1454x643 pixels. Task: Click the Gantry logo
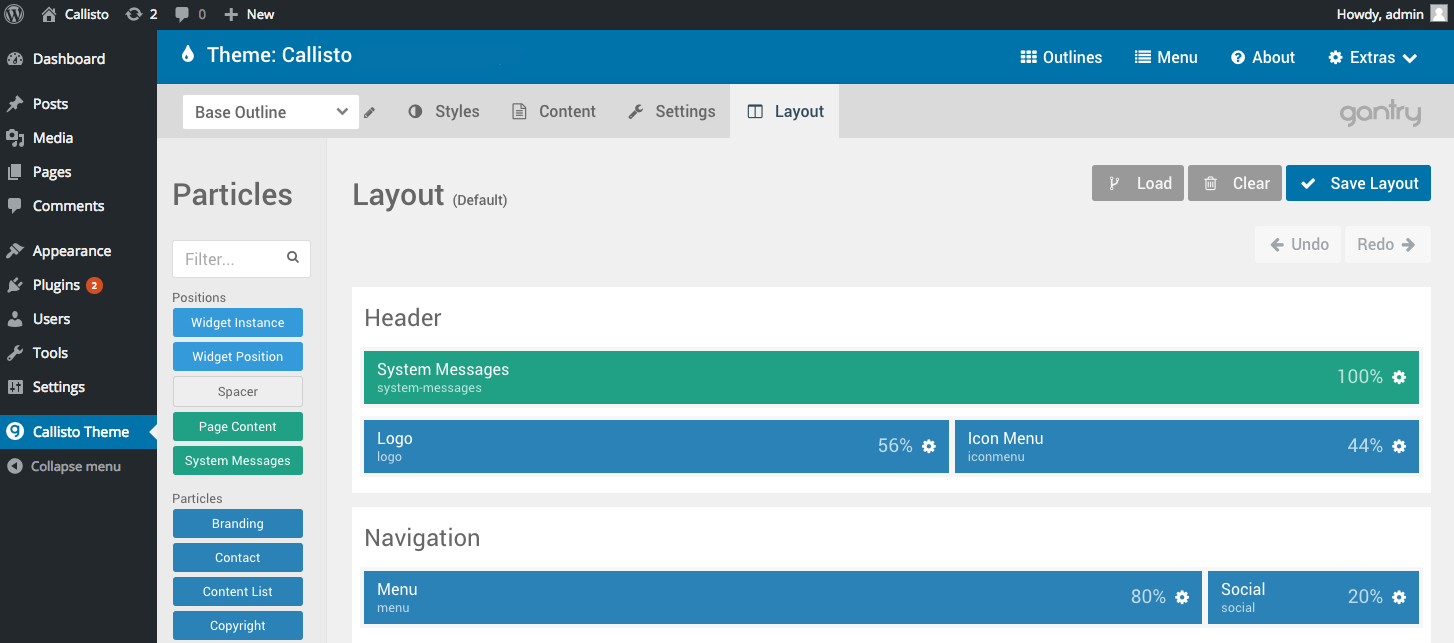1380,113
